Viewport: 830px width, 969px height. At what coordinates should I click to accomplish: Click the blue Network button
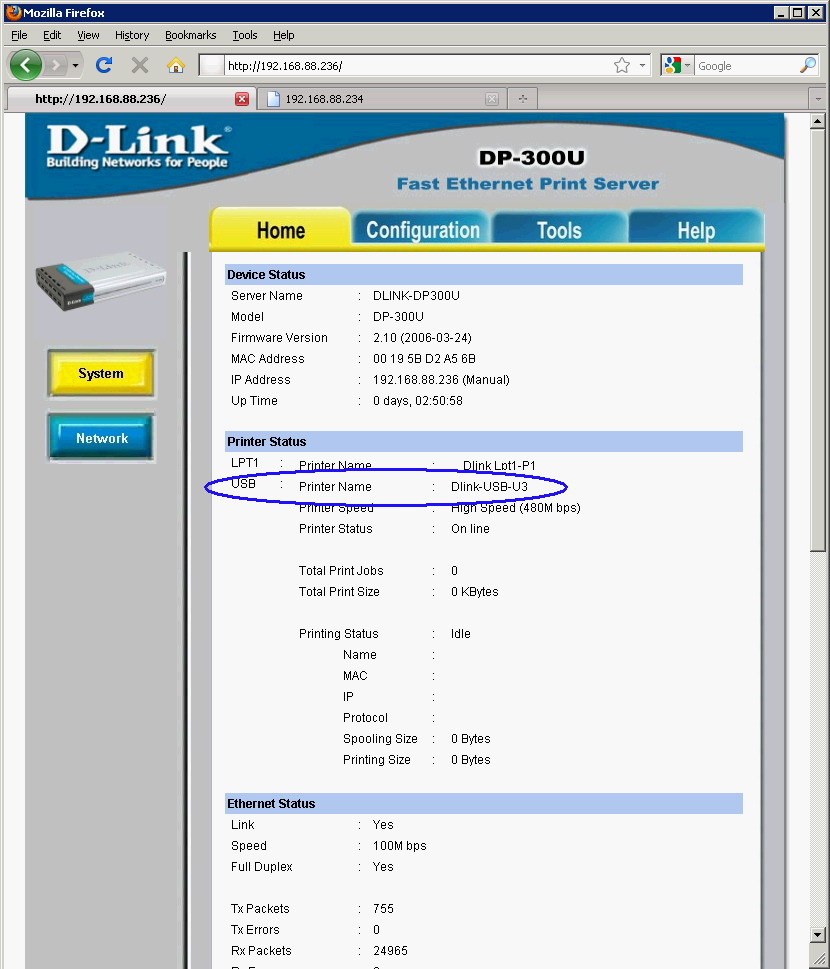coord(101,438)
